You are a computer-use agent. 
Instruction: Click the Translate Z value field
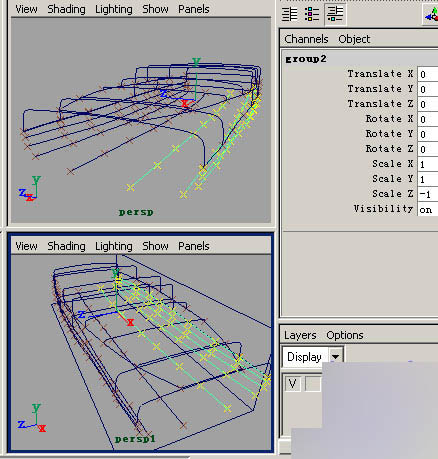(428, 104)
